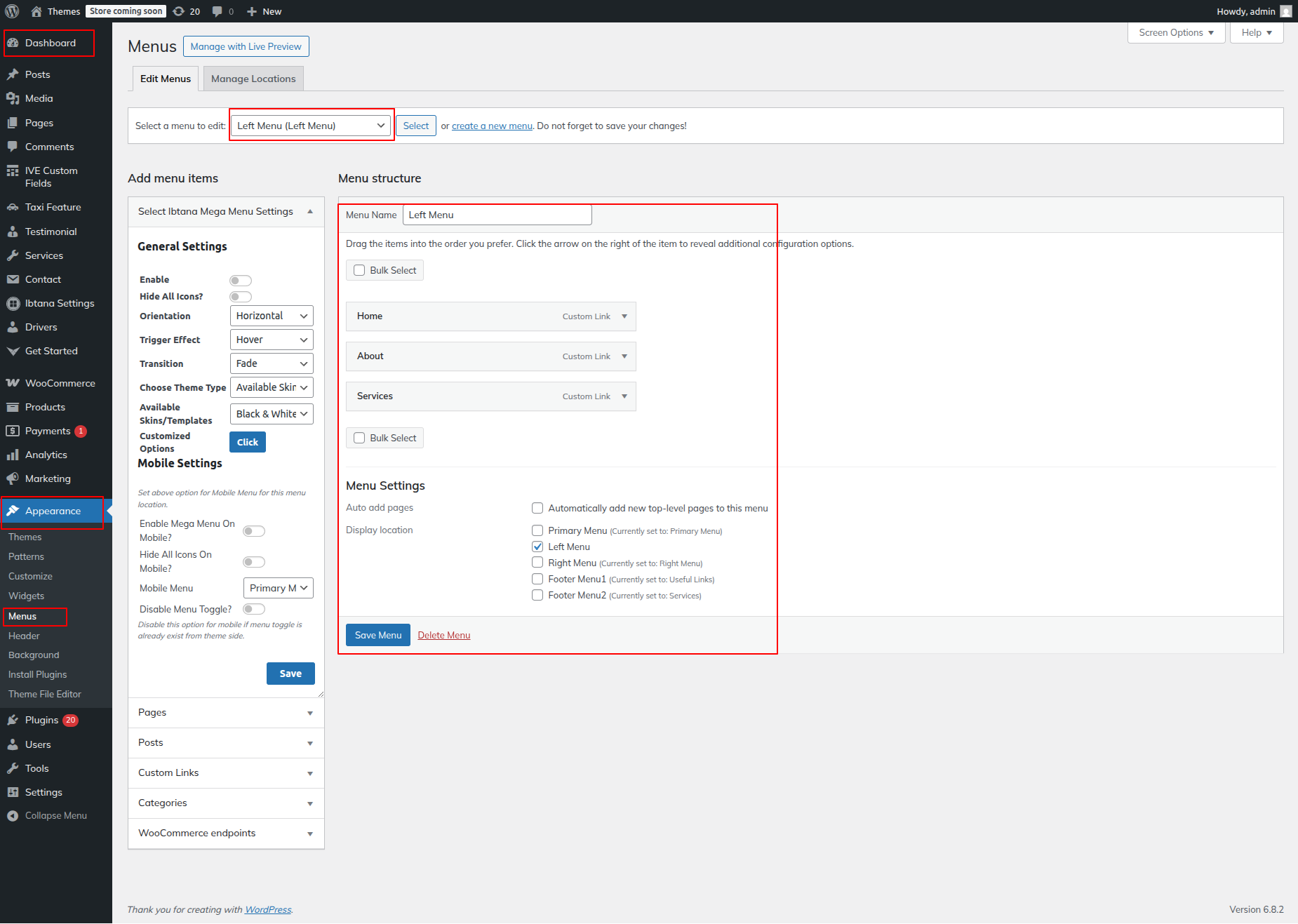Click the Collapse Menu icon
Viewport: 1298px width, 924px height.
point(13,815)
